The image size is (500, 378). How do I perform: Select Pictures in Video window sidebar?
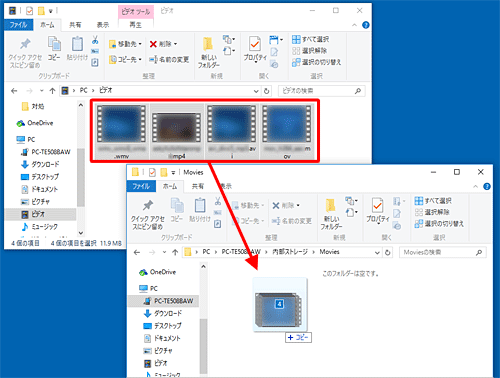[35, 202]
